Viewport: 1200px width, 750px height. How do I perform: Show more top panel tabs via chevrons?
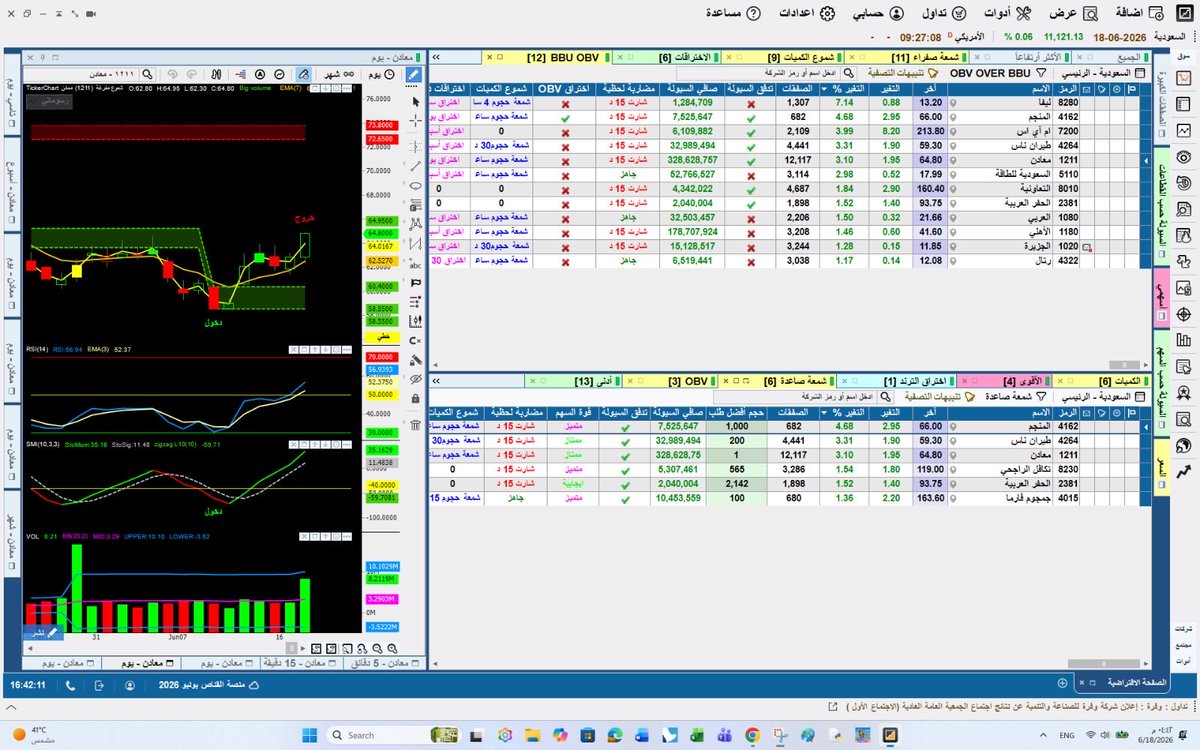click(437, 57)
